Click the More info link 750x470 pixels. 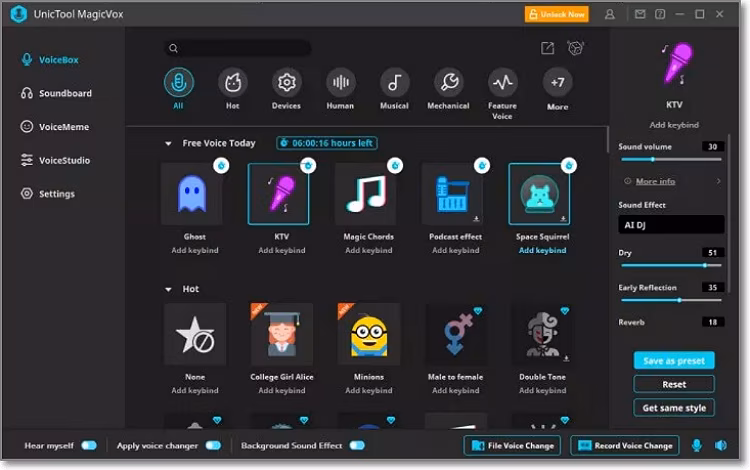[655, 181]
